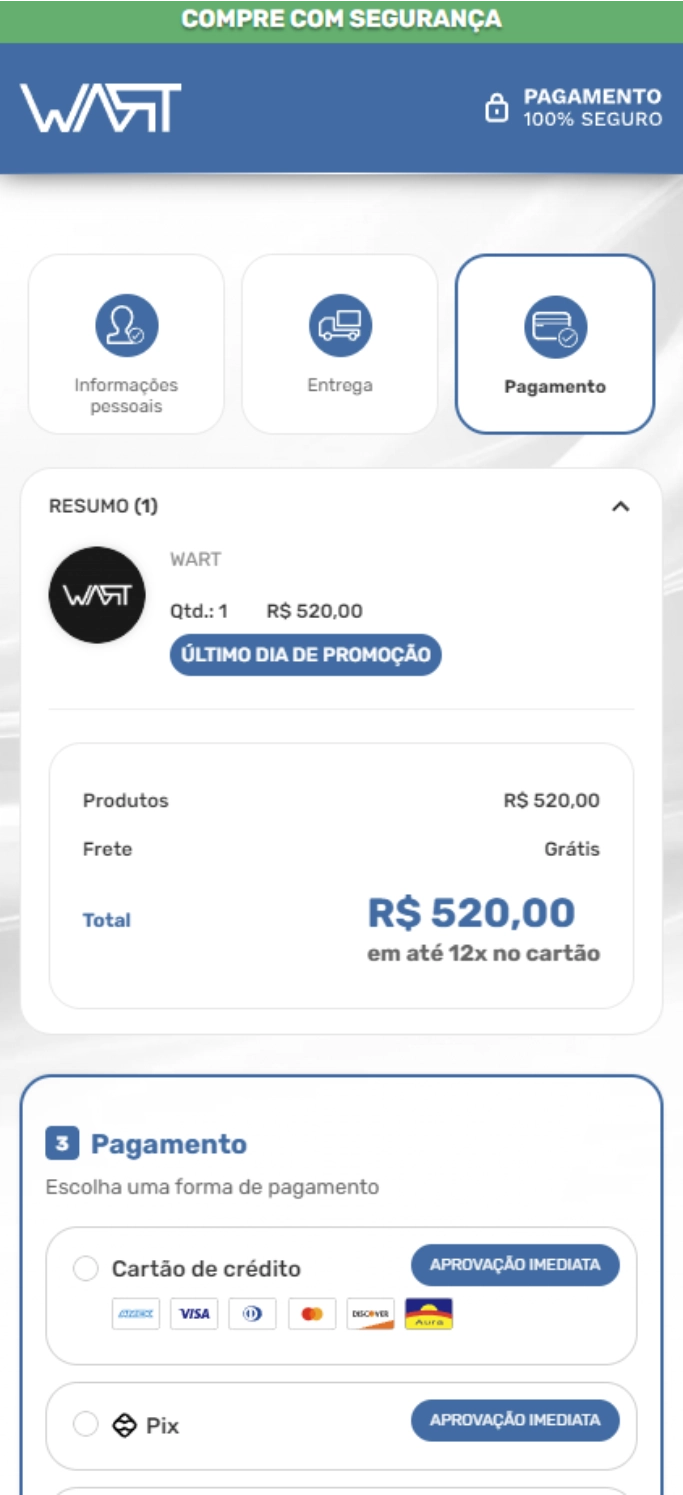Switch to the Entrega step tab
Image resolution: width=683 pixels, height=1495 pixels.
(340, 344)
